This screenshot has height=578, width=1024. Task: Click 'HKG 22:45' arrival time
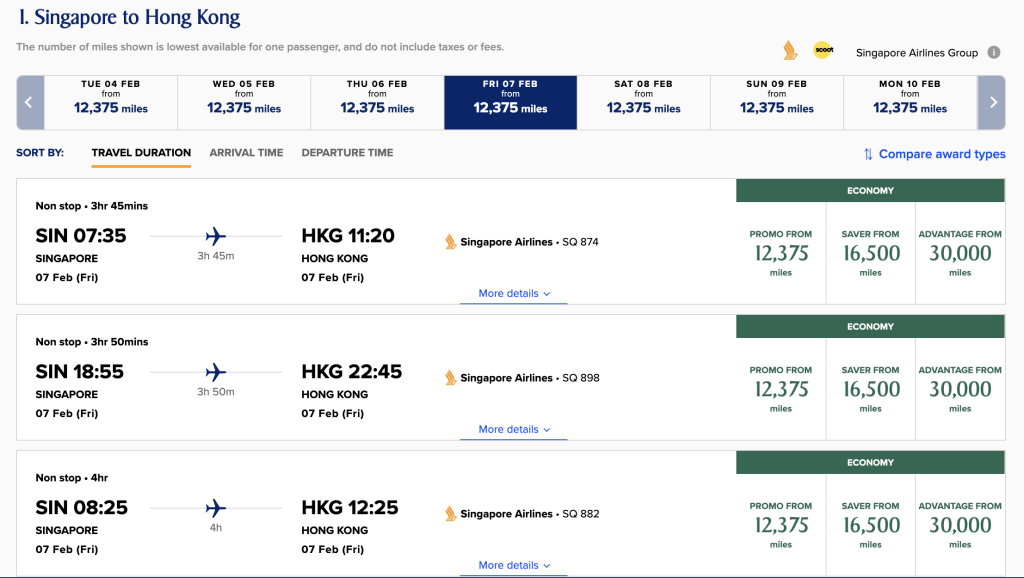point(352,372)
